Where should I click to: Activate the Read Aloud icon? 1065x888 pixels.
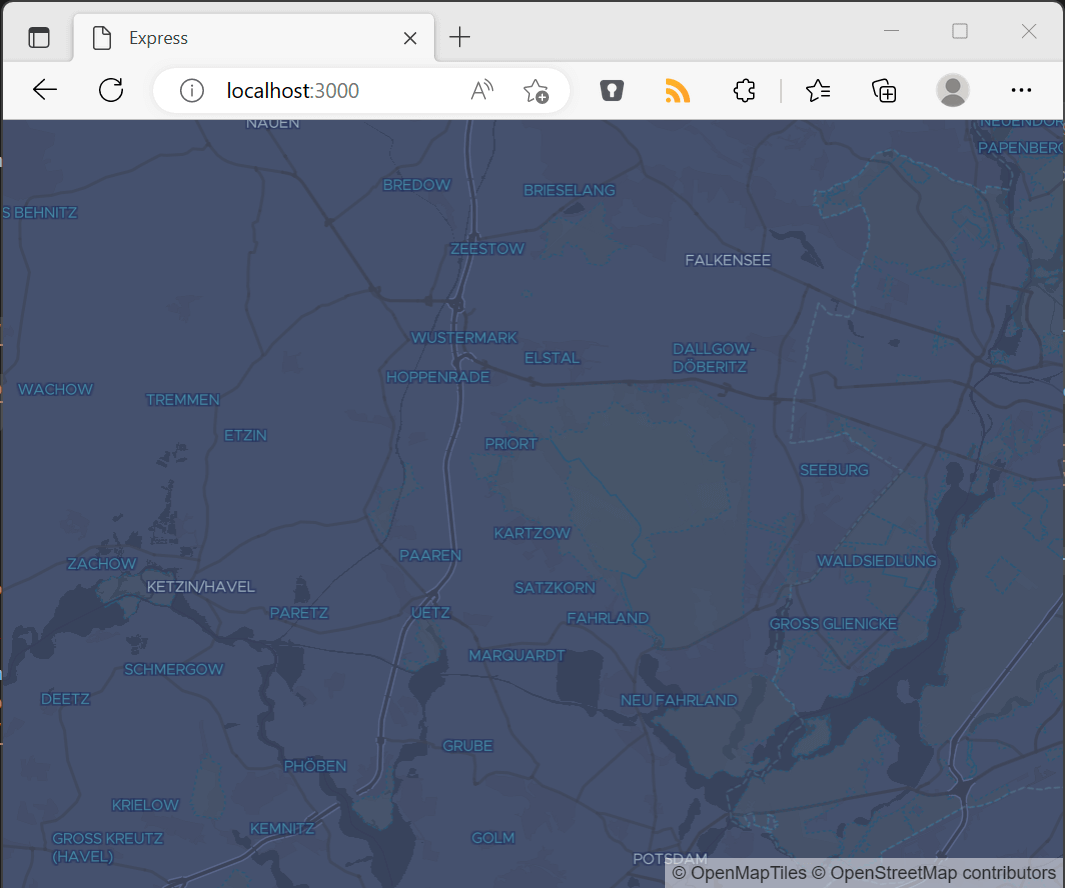tap(482, 91)
